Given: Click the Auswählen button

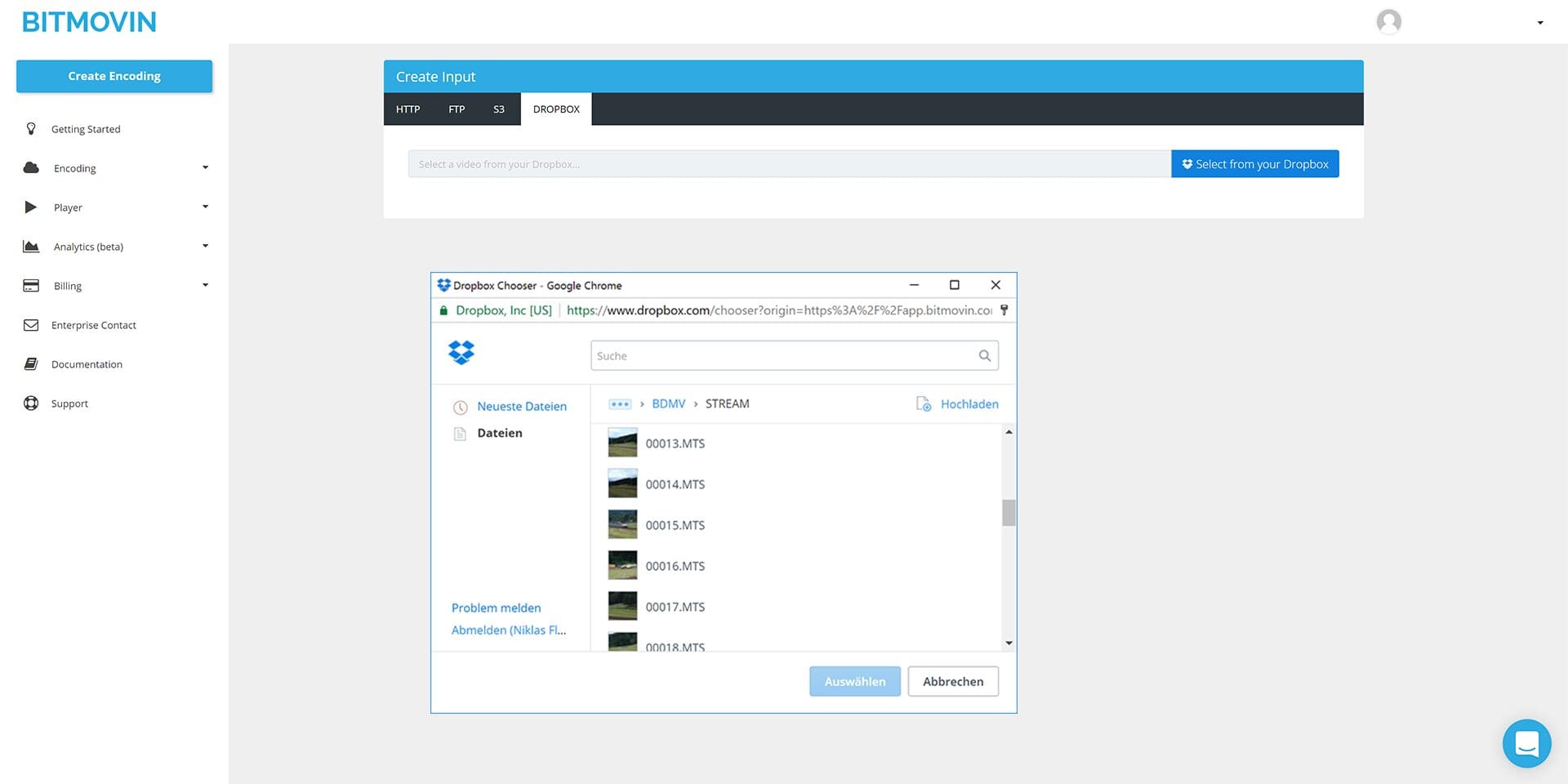Looking at the screenshot, I should click(855, 681).
